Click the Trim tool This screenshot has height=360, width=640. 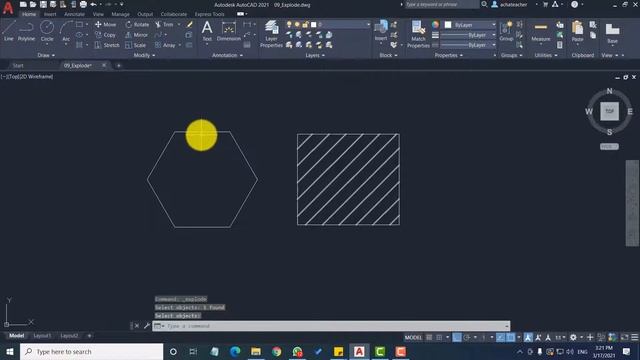coord(164,24)
